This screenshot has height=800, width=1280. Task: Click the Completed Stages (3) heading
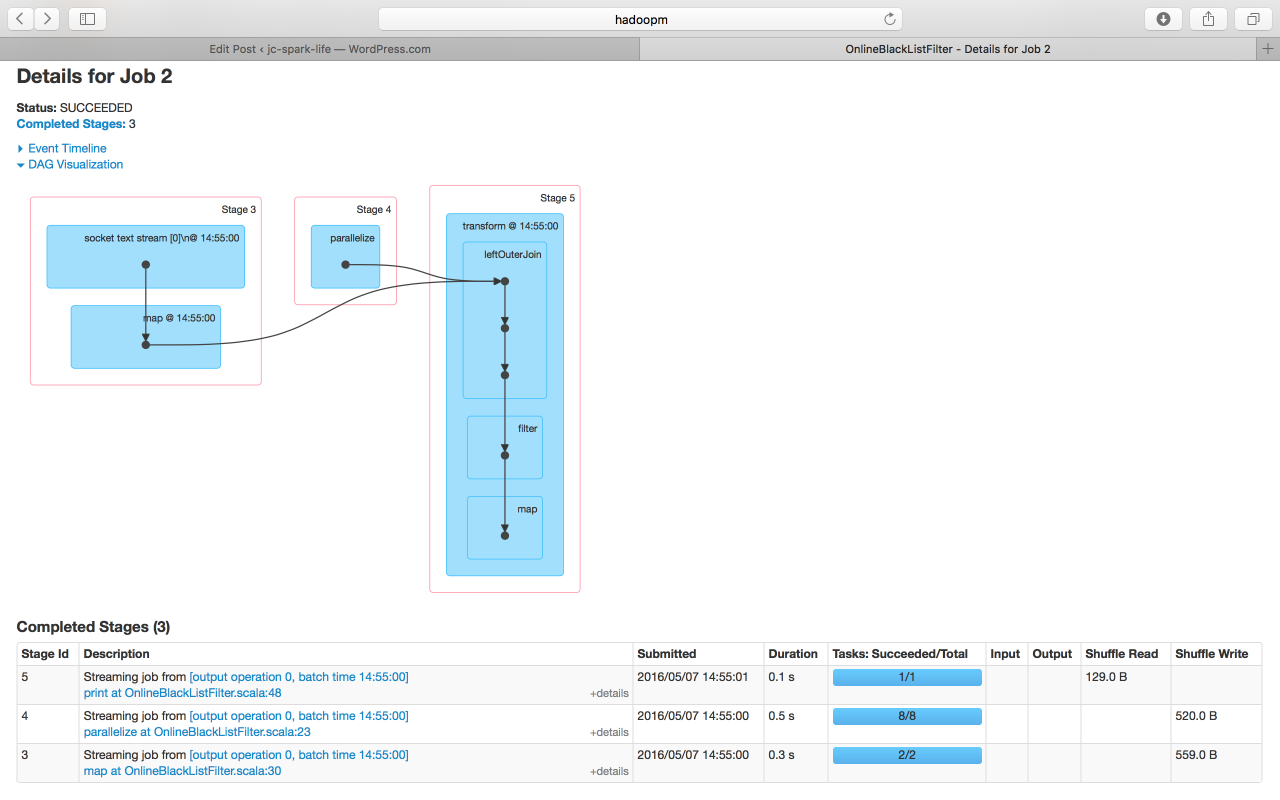coord(93,627)
